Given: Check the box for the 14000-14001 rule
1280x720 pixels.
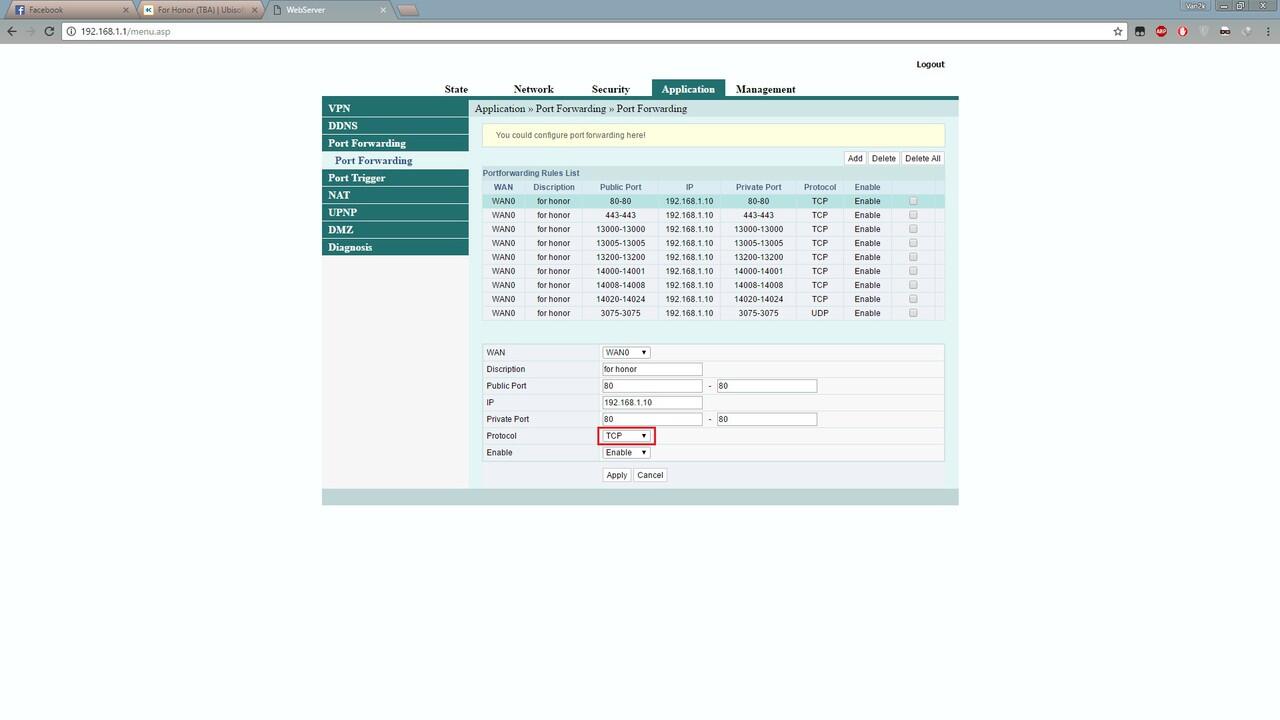Looking at the screenshot, I should click(913, 271).
